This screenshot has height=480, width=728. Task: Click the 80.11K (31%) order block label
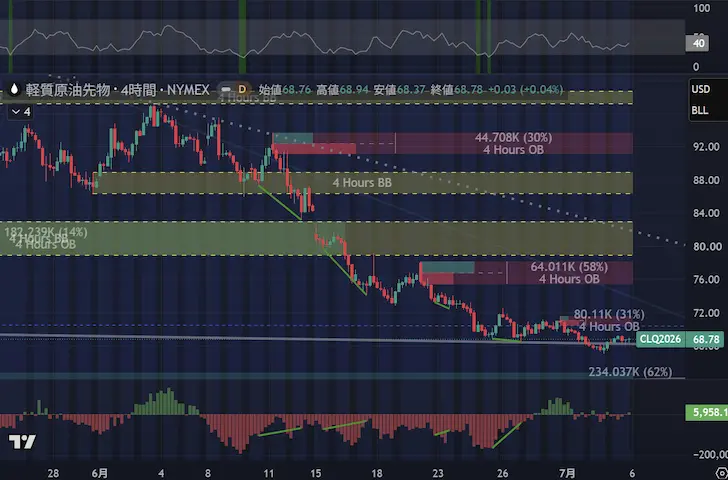click(x=609, y=315)
